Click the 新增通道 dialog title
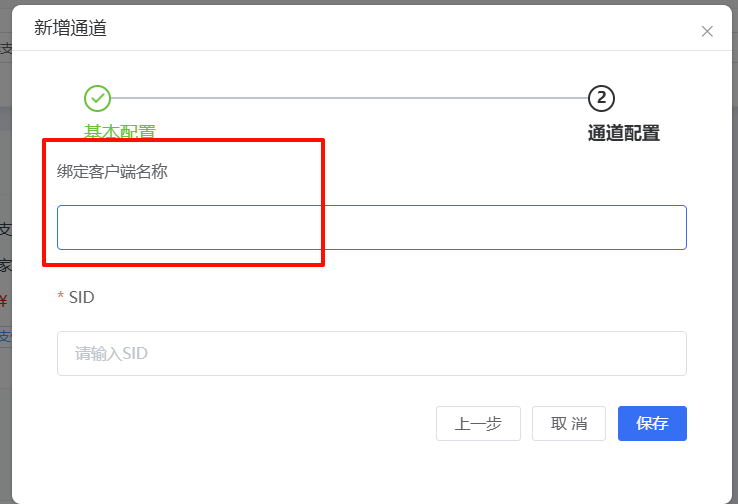738x504 pixels. coord(70,28)
